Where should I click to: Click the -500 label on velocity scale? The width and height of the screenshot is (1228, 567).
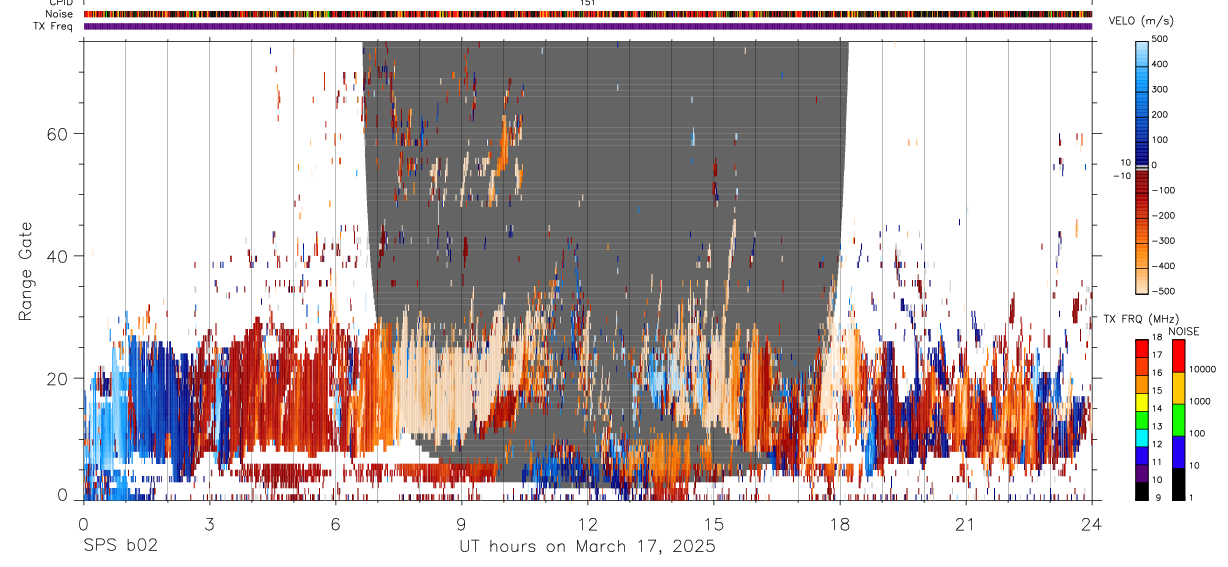(x=1165, y=292)
